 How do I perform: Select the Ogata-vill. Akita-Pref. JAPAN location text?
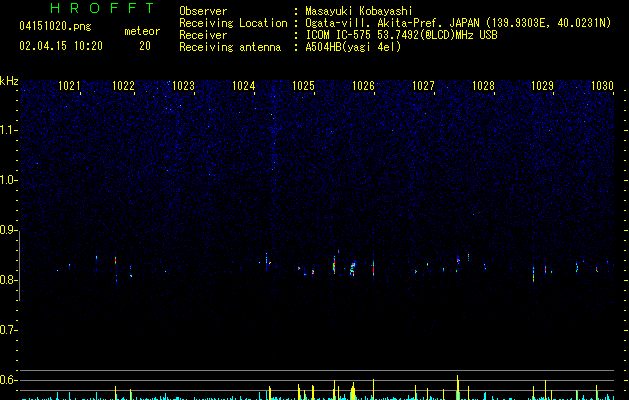click(x=458, y=23)
